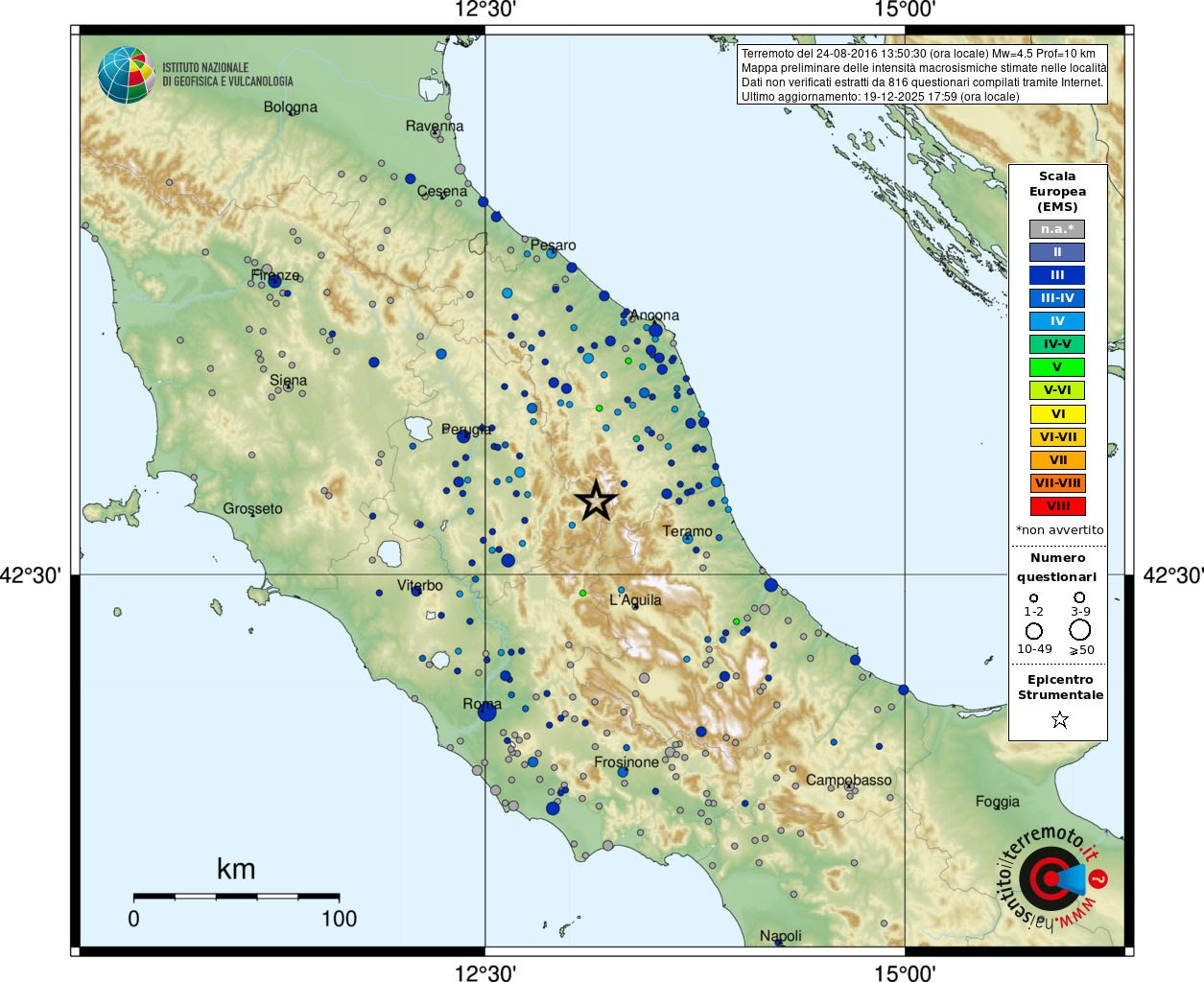Click the large blue dot at Roma

(487, 711)
